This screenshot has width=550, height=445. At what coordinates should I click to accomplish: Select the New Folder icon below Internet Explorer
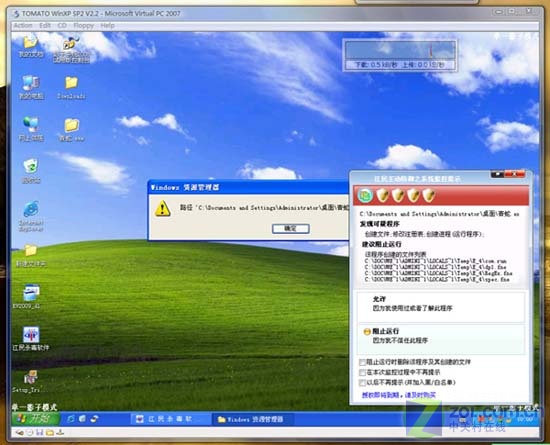point(31,256)
